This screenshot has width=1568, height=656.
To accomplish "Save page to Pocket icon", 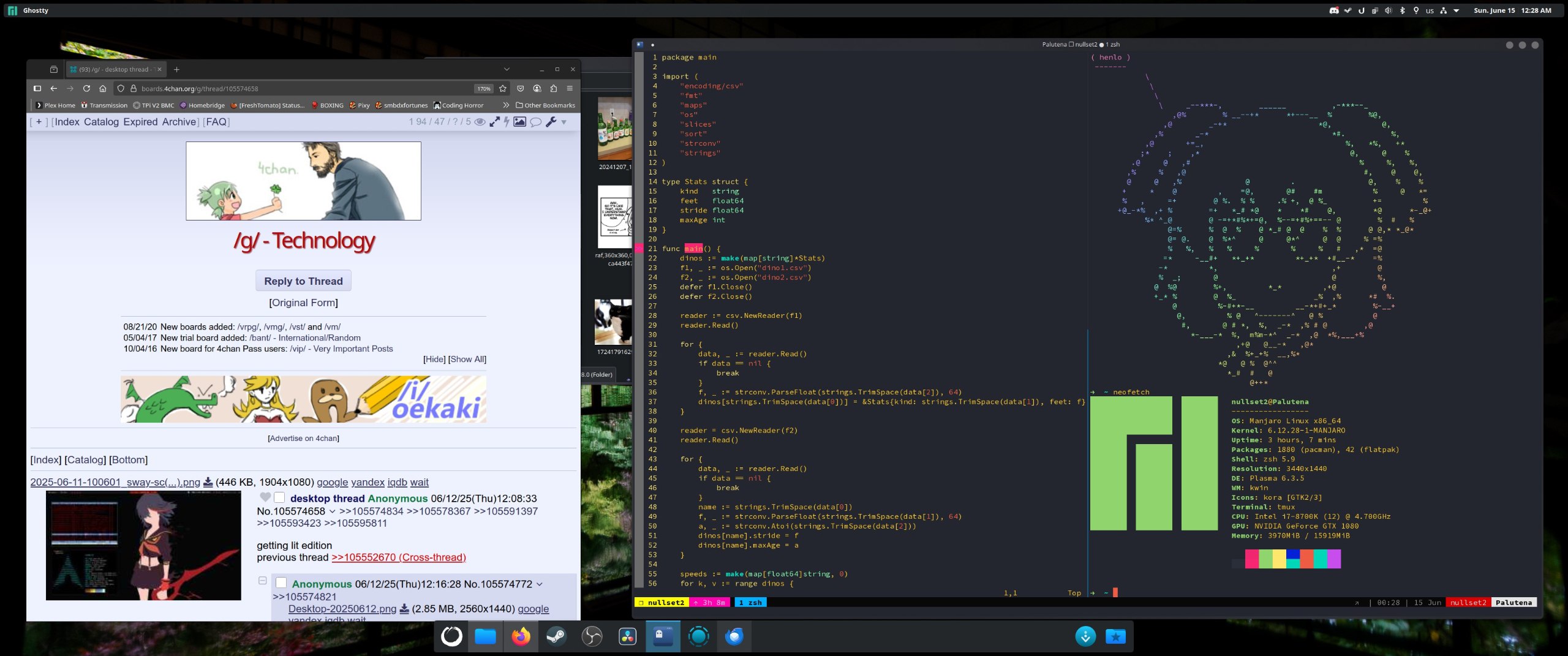I will (521, 88).
